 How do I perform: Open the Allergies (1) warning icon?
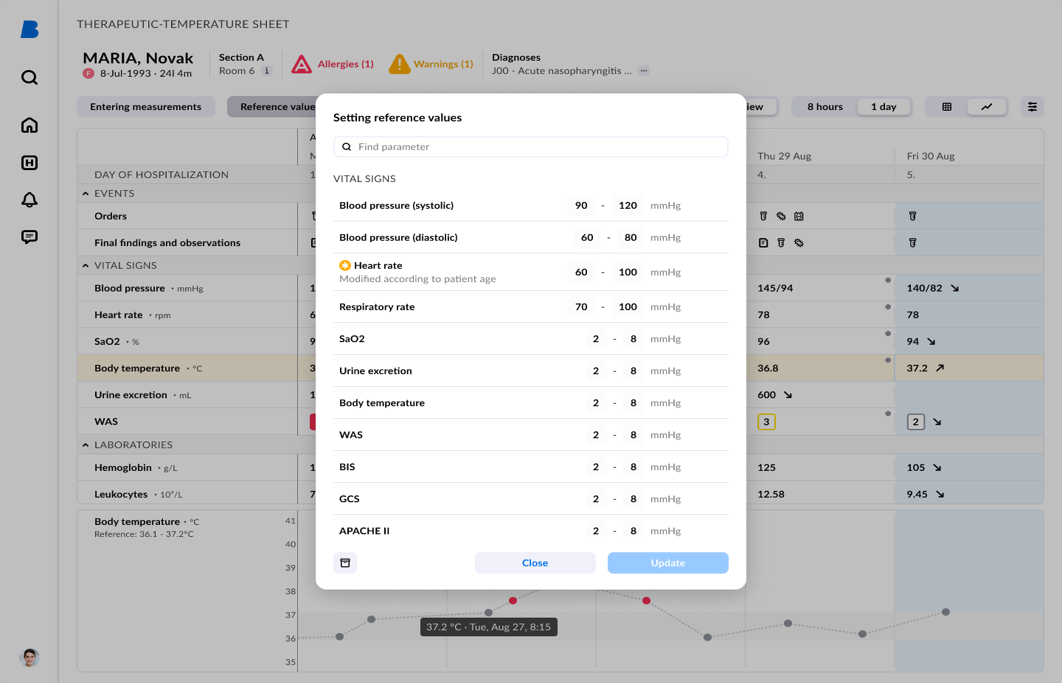click(x=301, y=63)
